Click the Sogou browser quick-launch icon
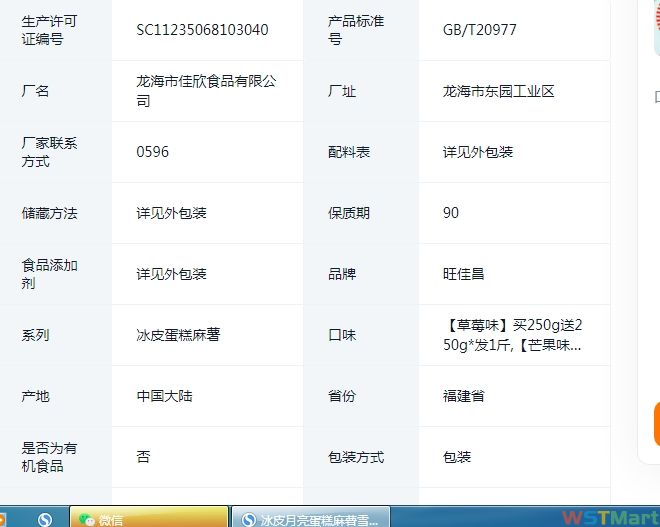 tap(45, 519)
